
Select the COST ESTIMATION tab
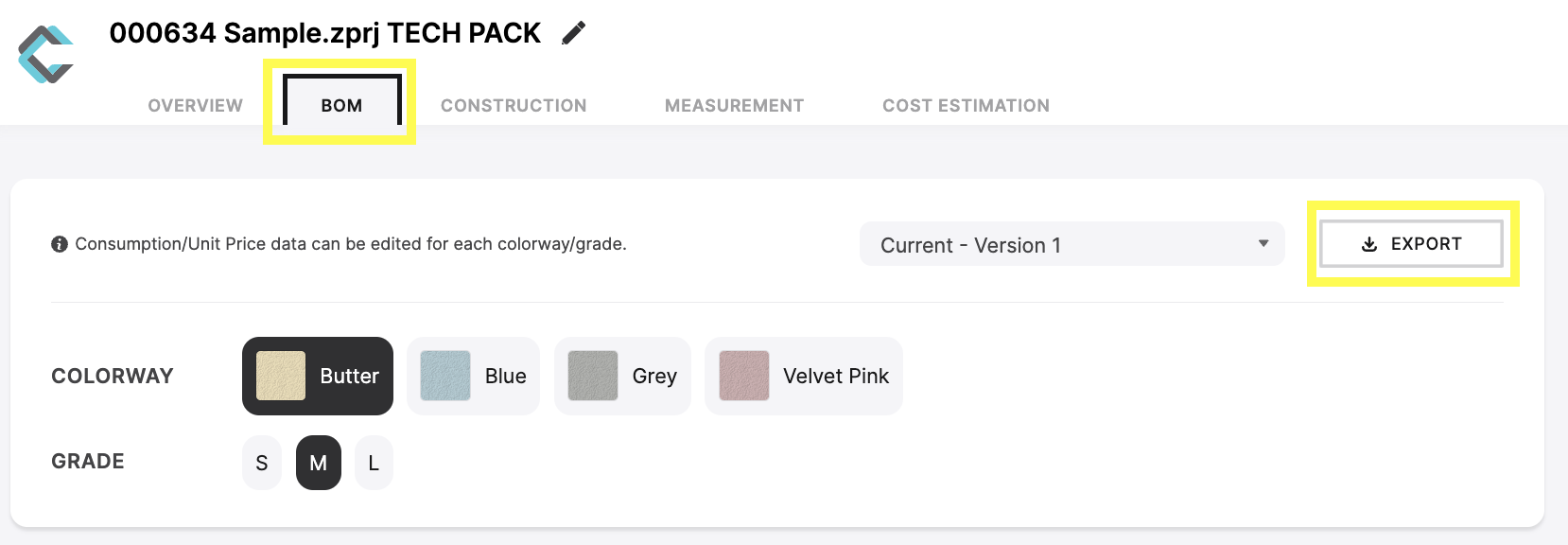click(966, 105)
